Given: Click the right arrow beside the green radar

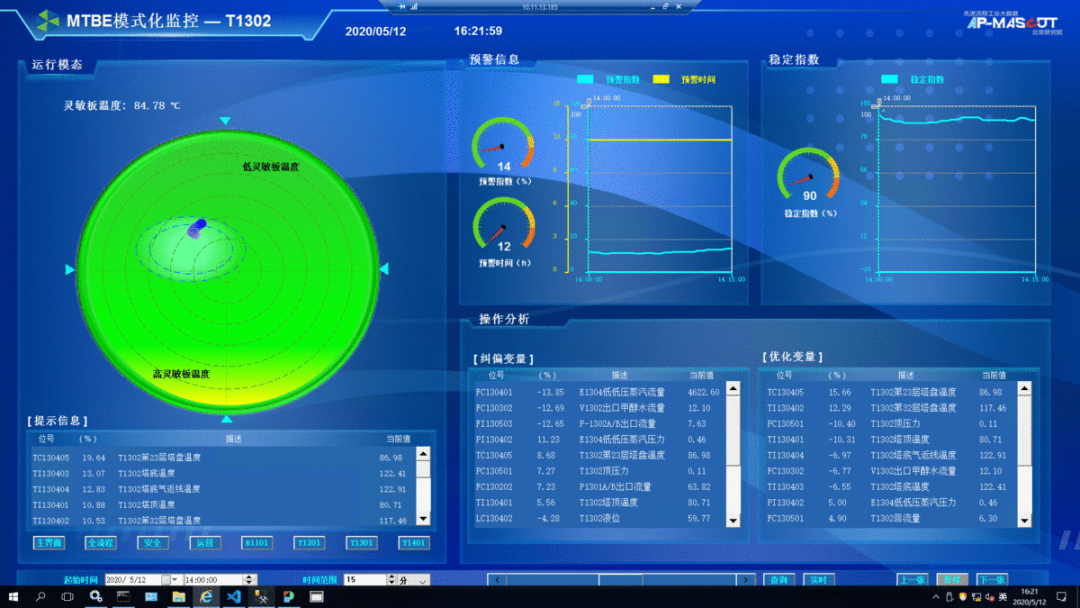Looking at the screenshot, I should (383, 269).
